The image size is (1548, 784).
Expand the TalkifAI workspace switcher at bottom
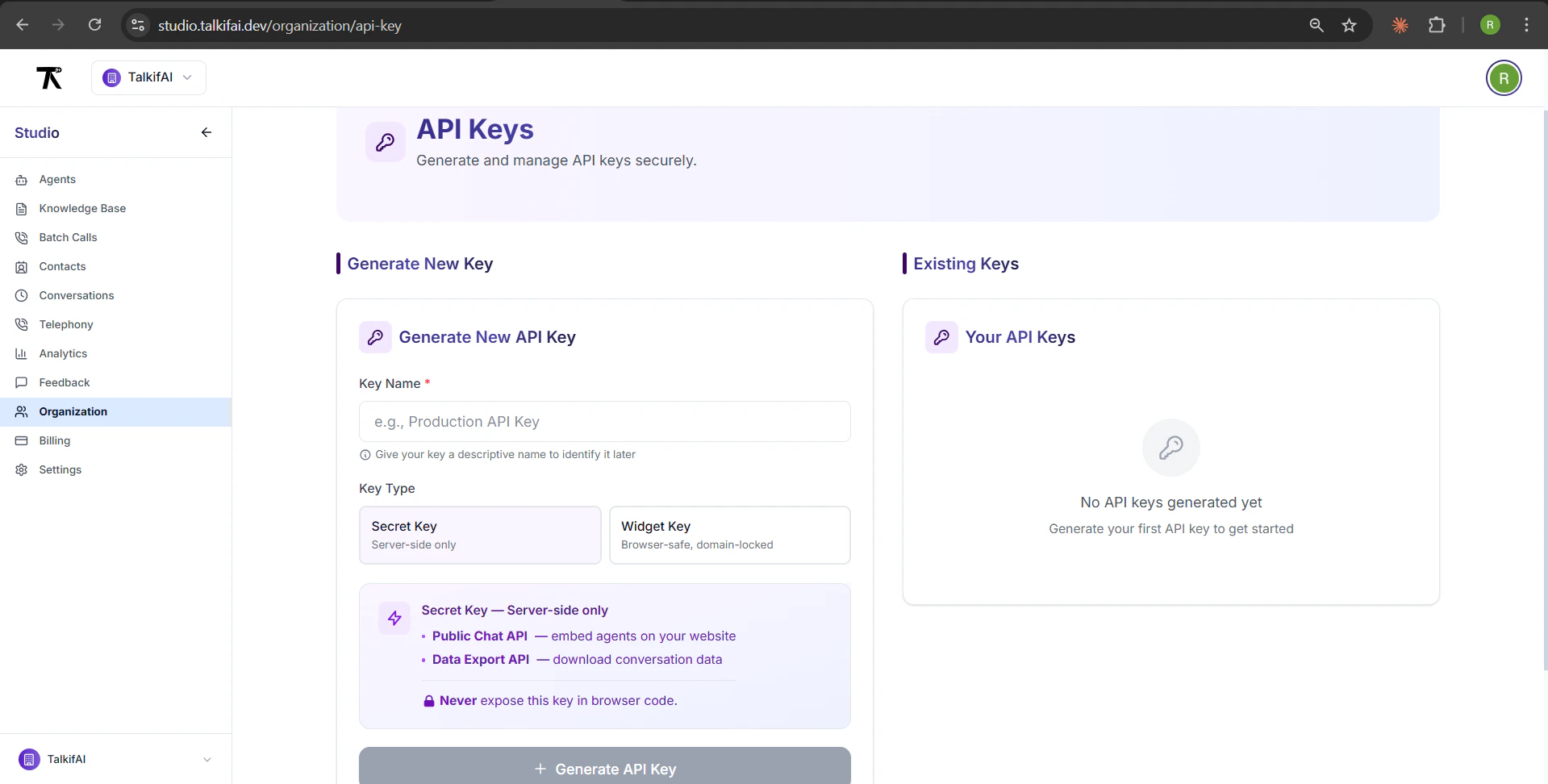pos(115,759)
